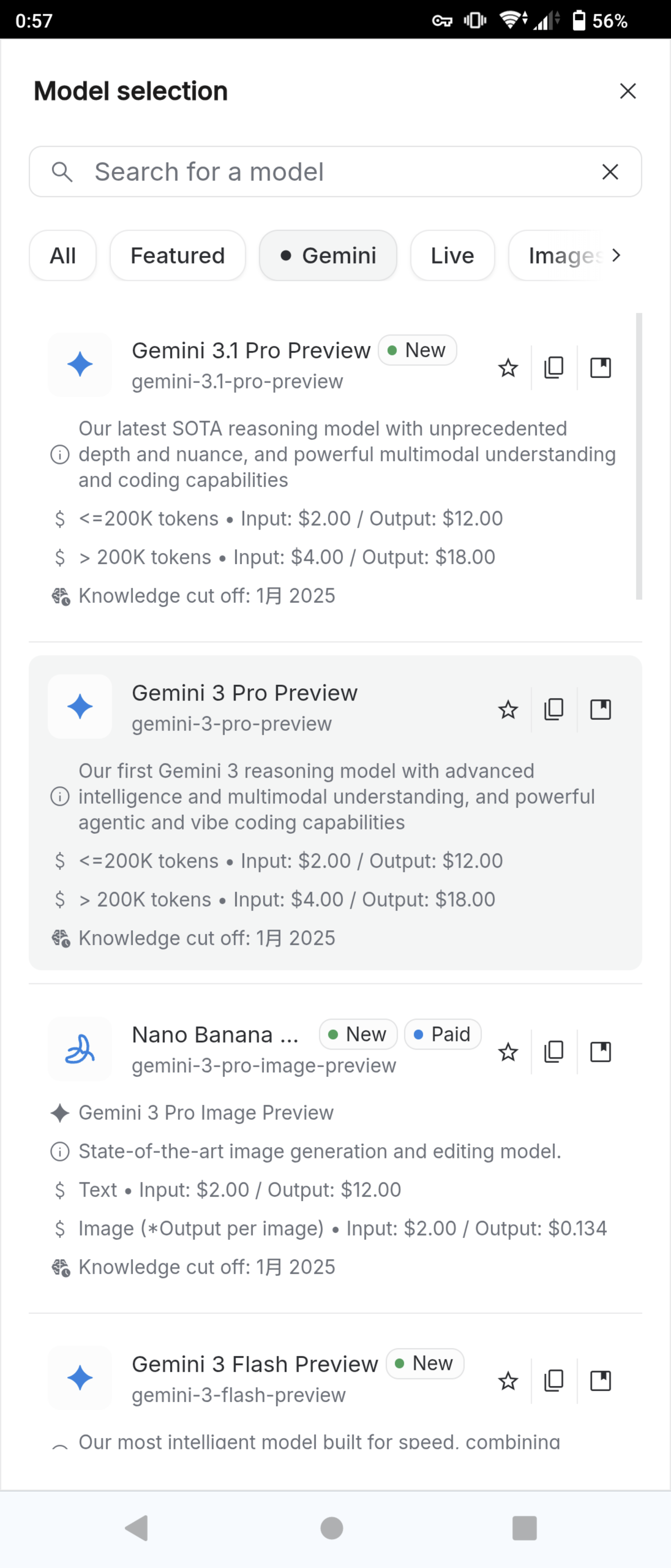
Task: Favorite Gemini 3 Pro Preview with star
Action: [508, 710]
